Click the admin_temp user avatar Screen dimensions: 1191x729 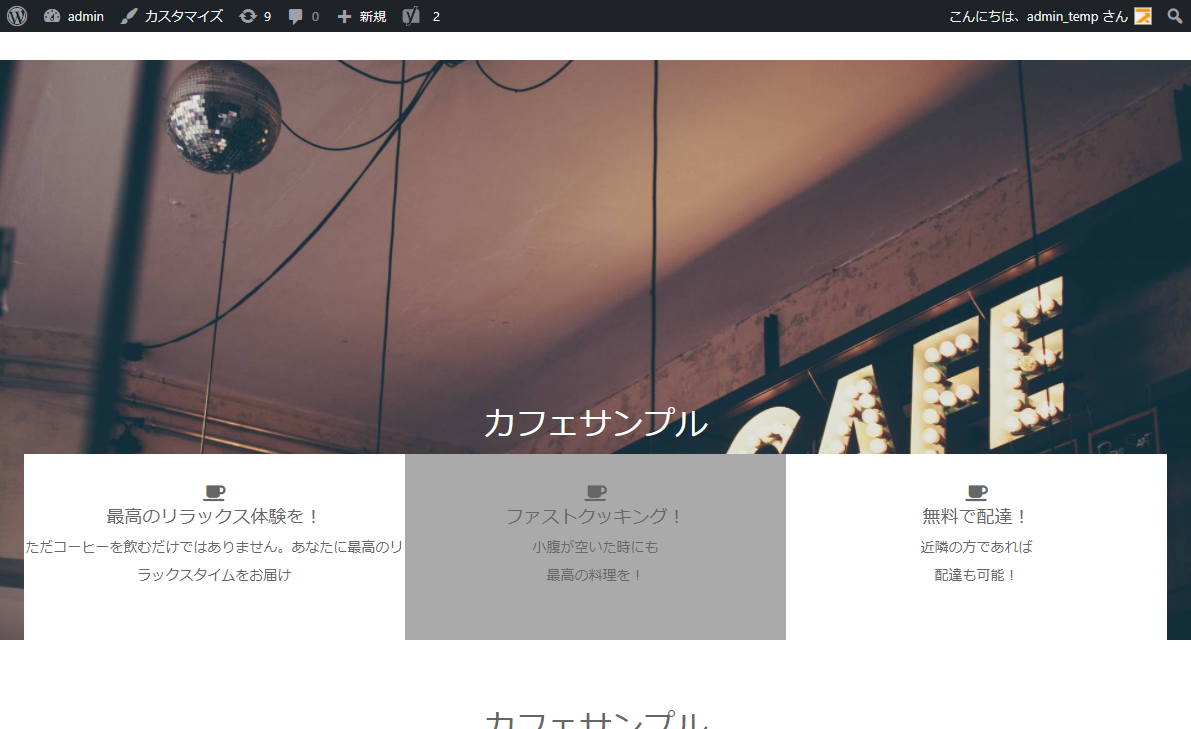pos(1143,16)
